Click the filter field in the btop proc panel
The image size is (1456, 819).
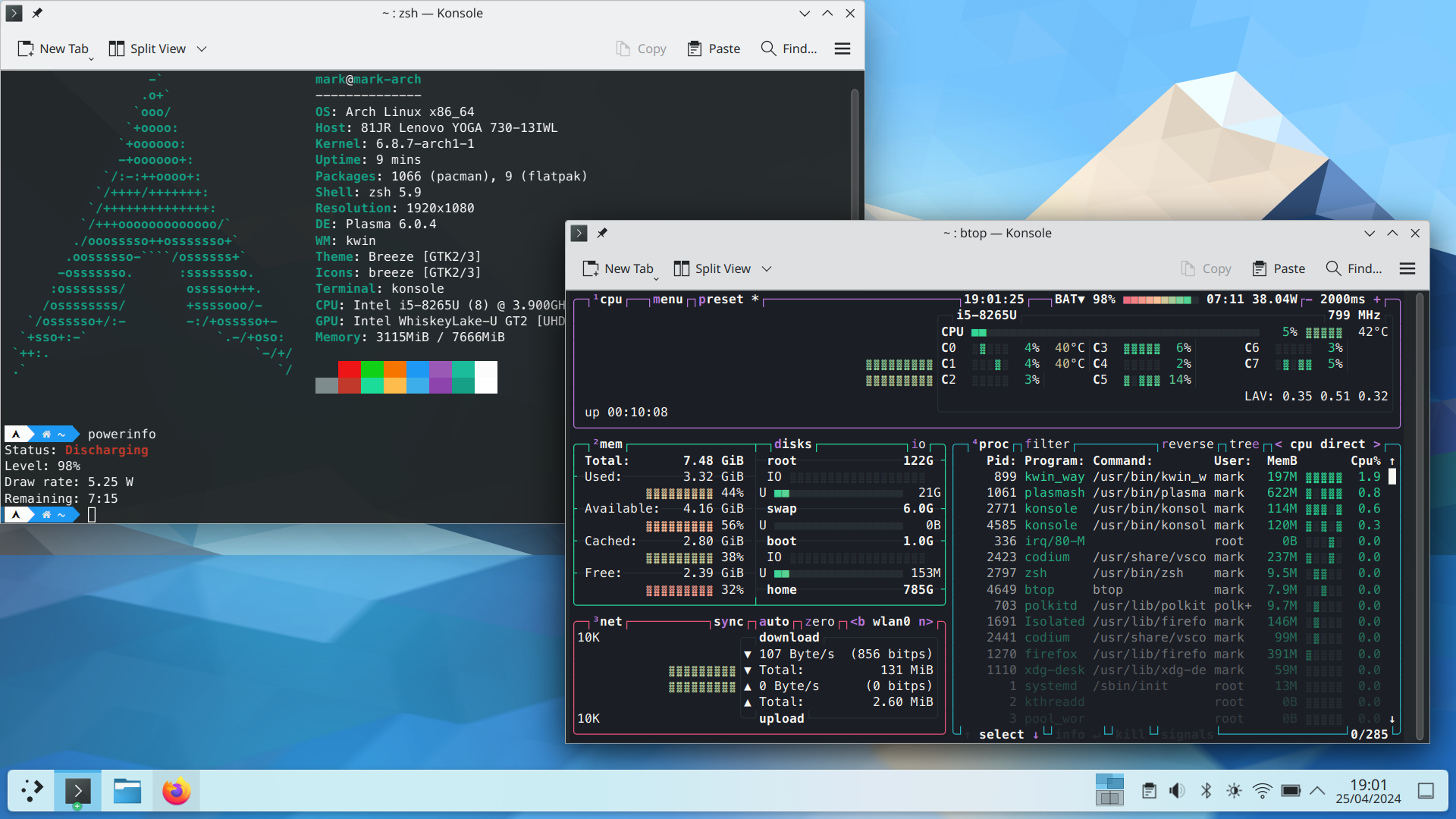[x=1046, y=444]
